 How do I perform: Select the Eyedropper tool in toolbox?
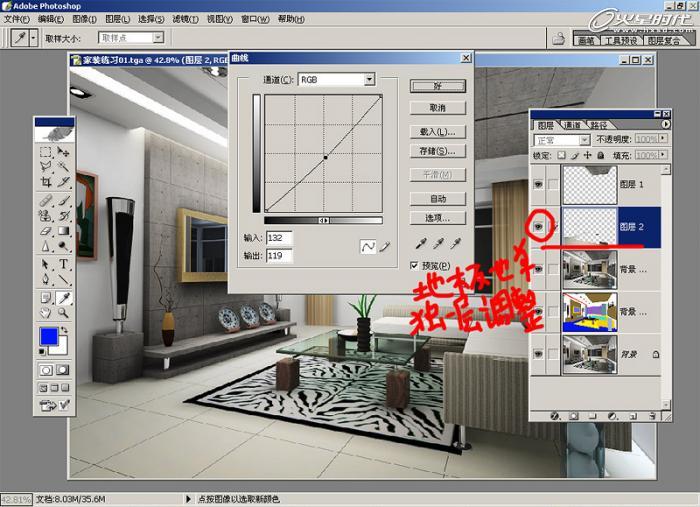(63, 298)
